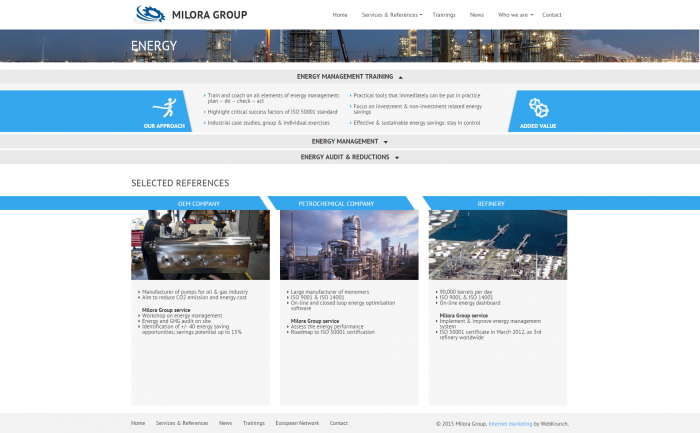Click the OEM pump manufacturing photo
Image resolution: width=700 pixels, height=433 pixels.
click(200, 245)
